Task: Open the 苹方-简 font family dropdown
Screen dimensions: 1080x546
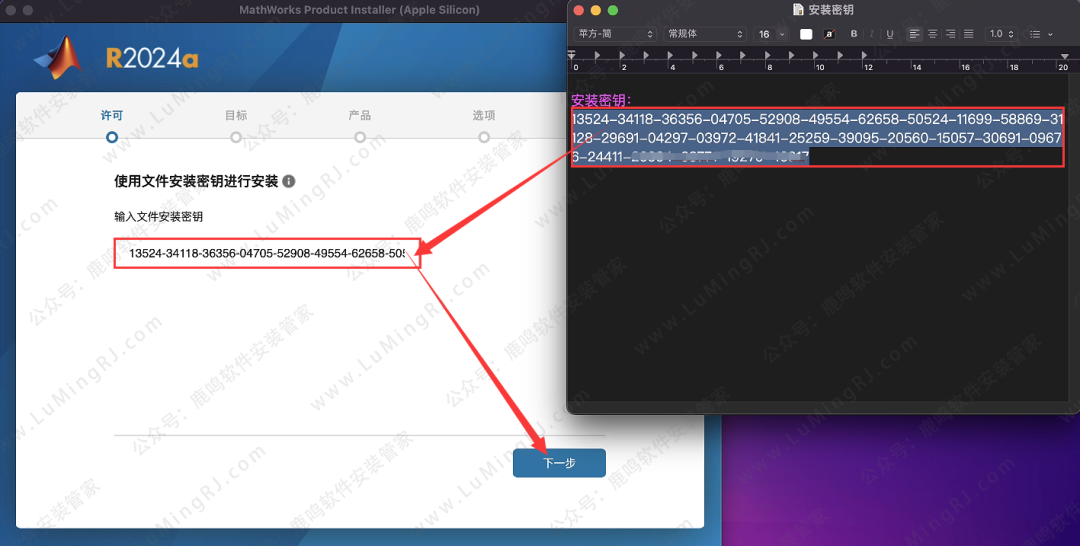Action: click(x=614, y=34)
